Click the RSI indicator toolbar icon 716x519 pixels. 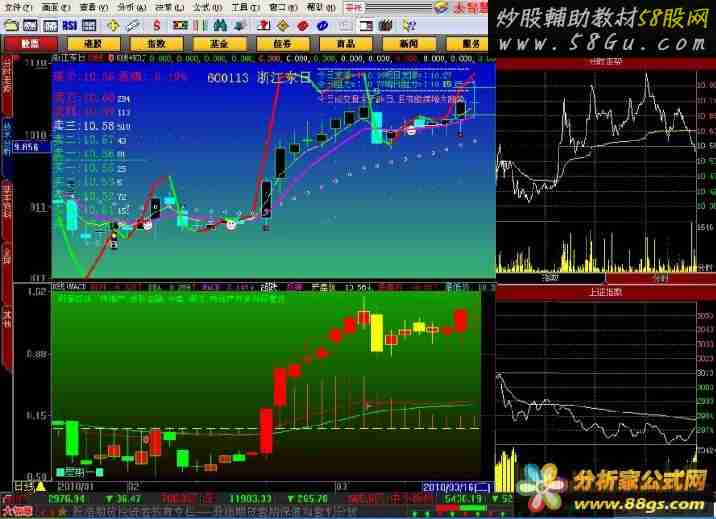pyautogui.click(x=69, y=26)
